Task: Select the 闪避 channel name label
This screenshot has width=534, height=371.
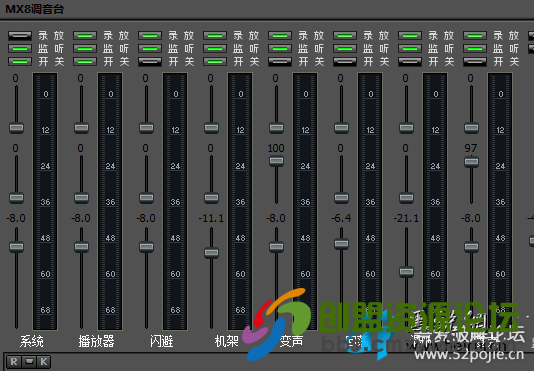Action: pyautogui.click(x=162, y=341)
